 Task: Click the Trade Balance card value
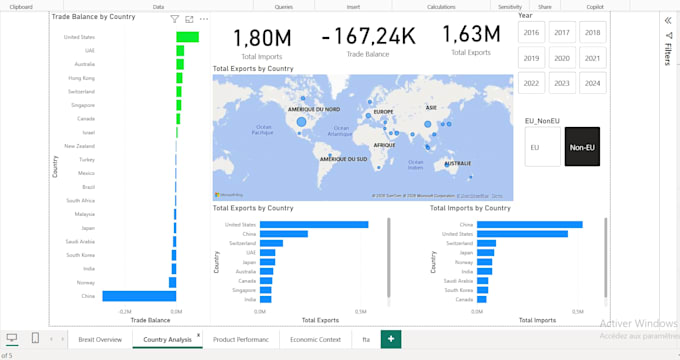point(368,36)
